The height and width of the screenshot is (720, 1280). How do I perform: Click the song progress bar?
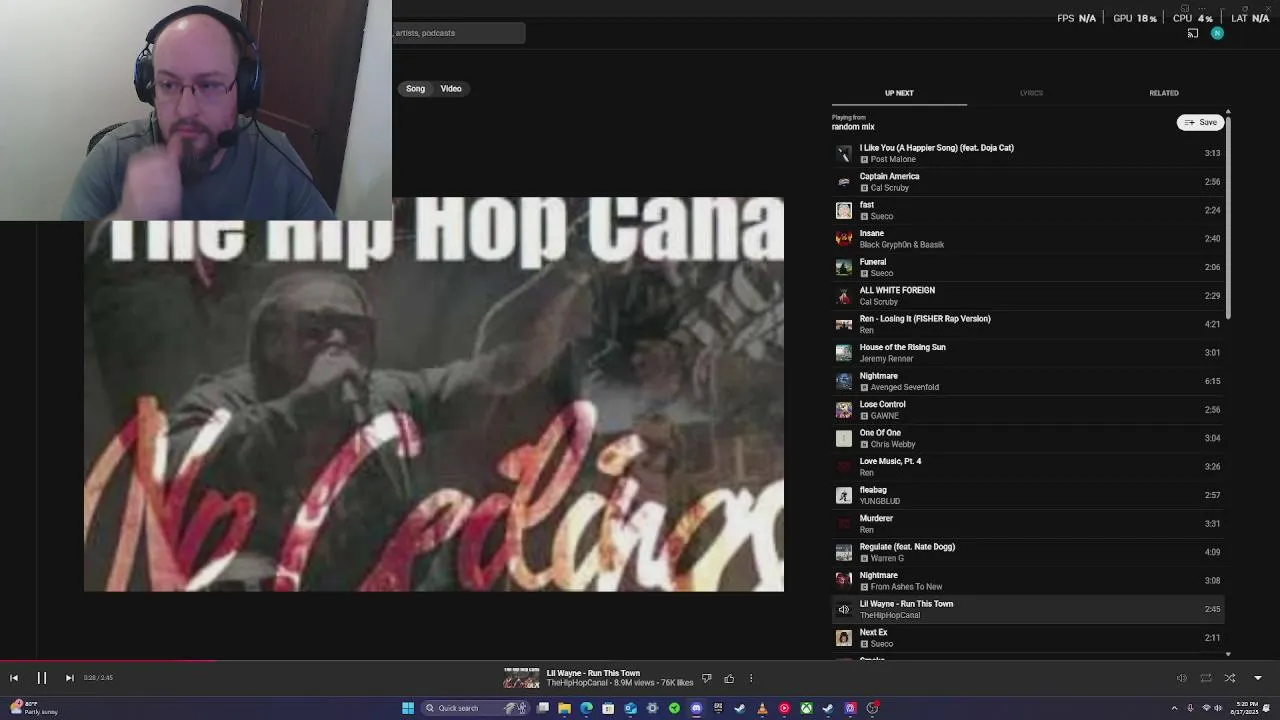[640, 661]
